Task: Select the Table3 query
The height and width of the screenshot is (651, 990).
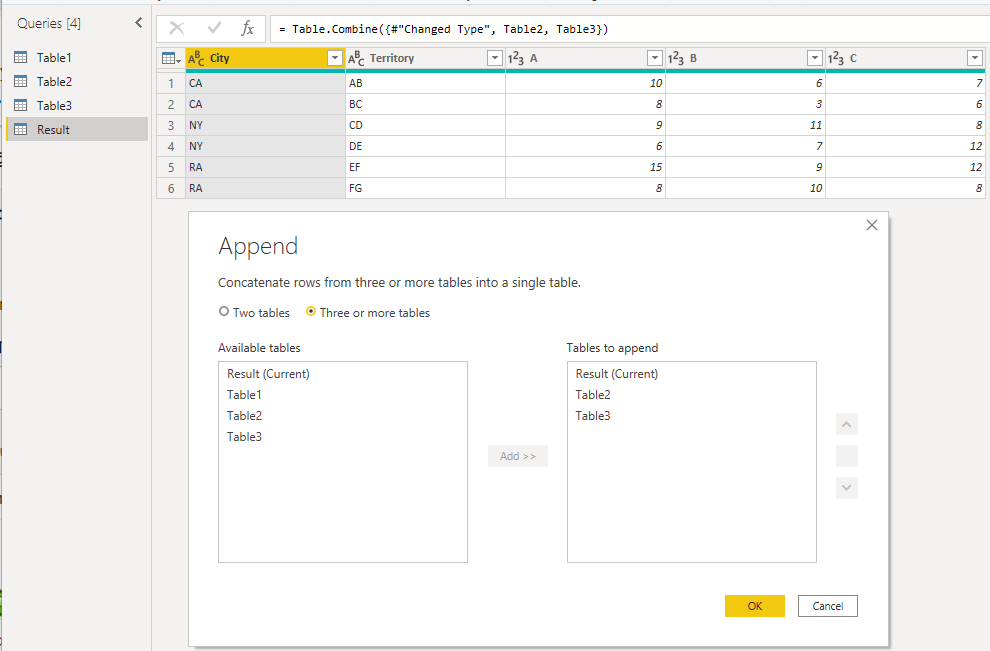Action: pos(77,105)
